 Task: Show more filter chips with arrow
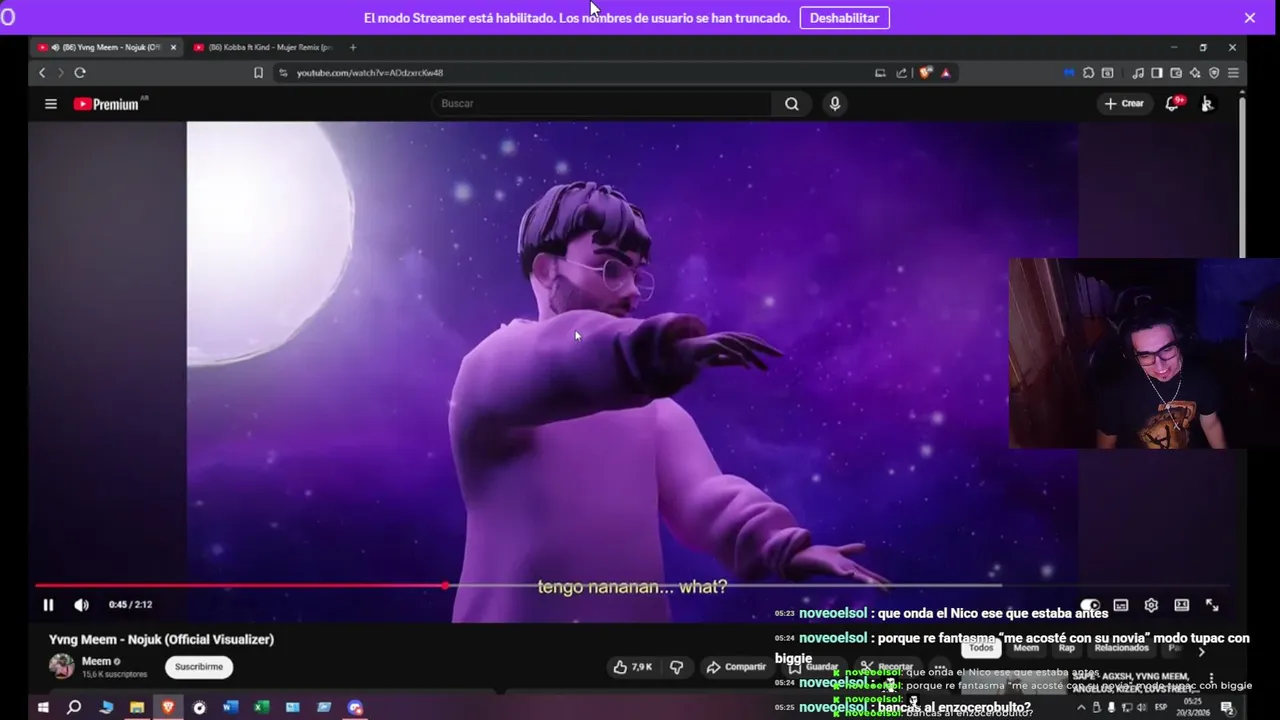click(x=1201, y=651)
